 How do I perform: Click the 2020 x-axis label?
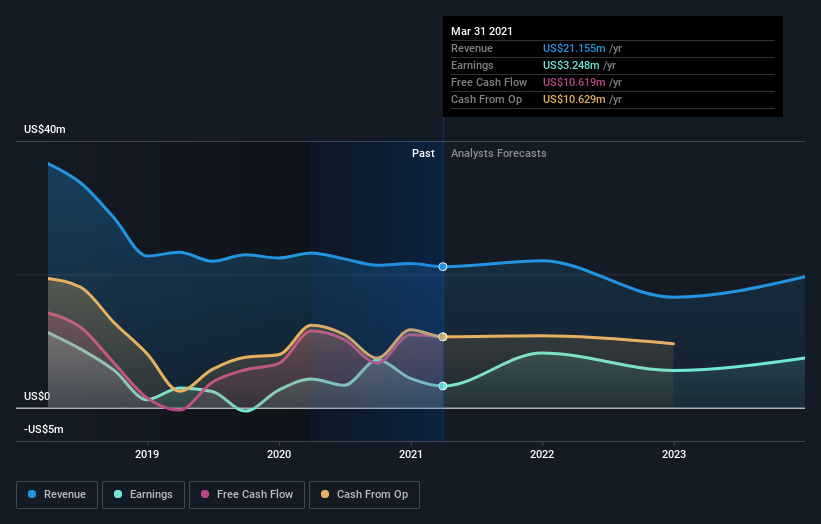(279, 454)
